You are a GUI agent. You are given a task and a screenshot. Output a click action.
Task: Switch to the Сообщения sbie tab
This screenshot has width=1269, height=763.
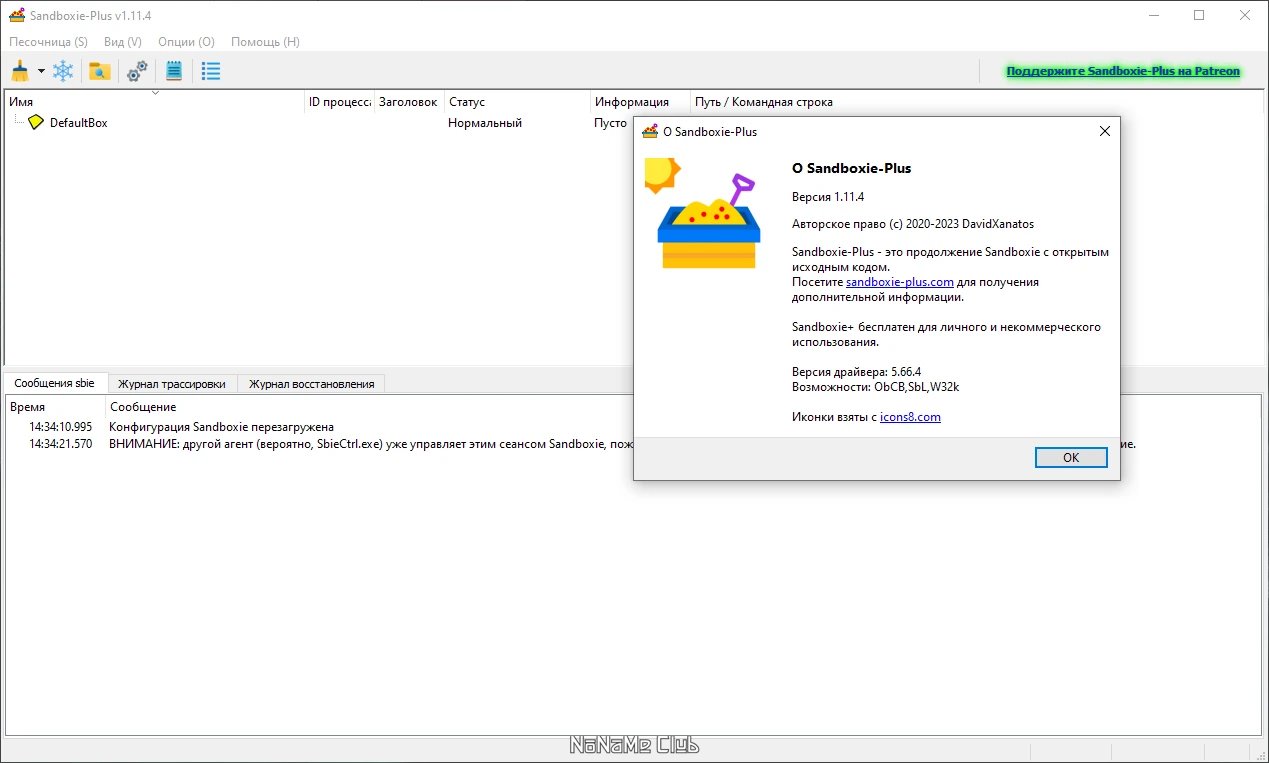click(x=55, y=383)
